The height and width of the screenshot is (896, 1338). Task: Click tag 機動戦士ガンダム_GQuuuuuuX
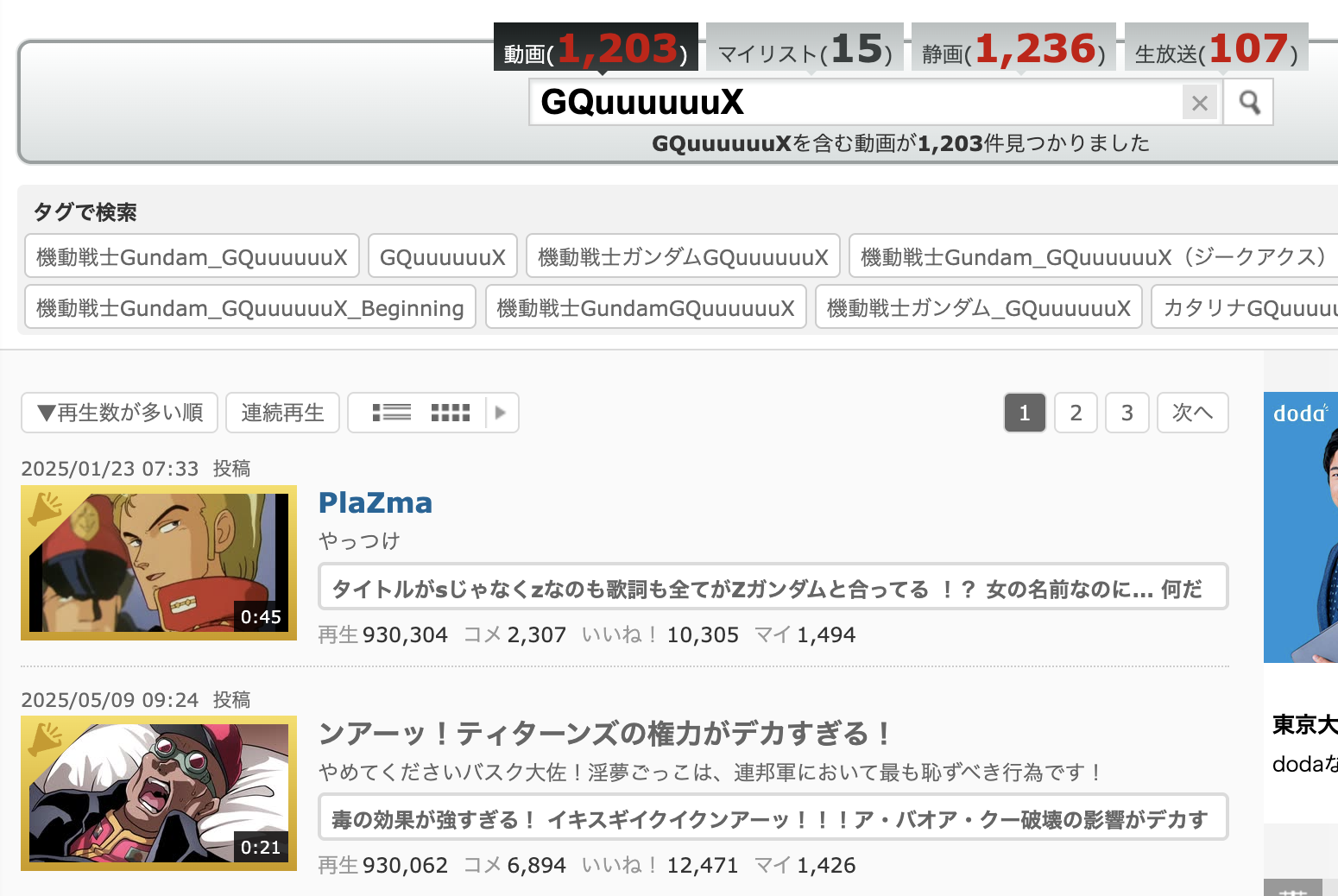point(979,307)
